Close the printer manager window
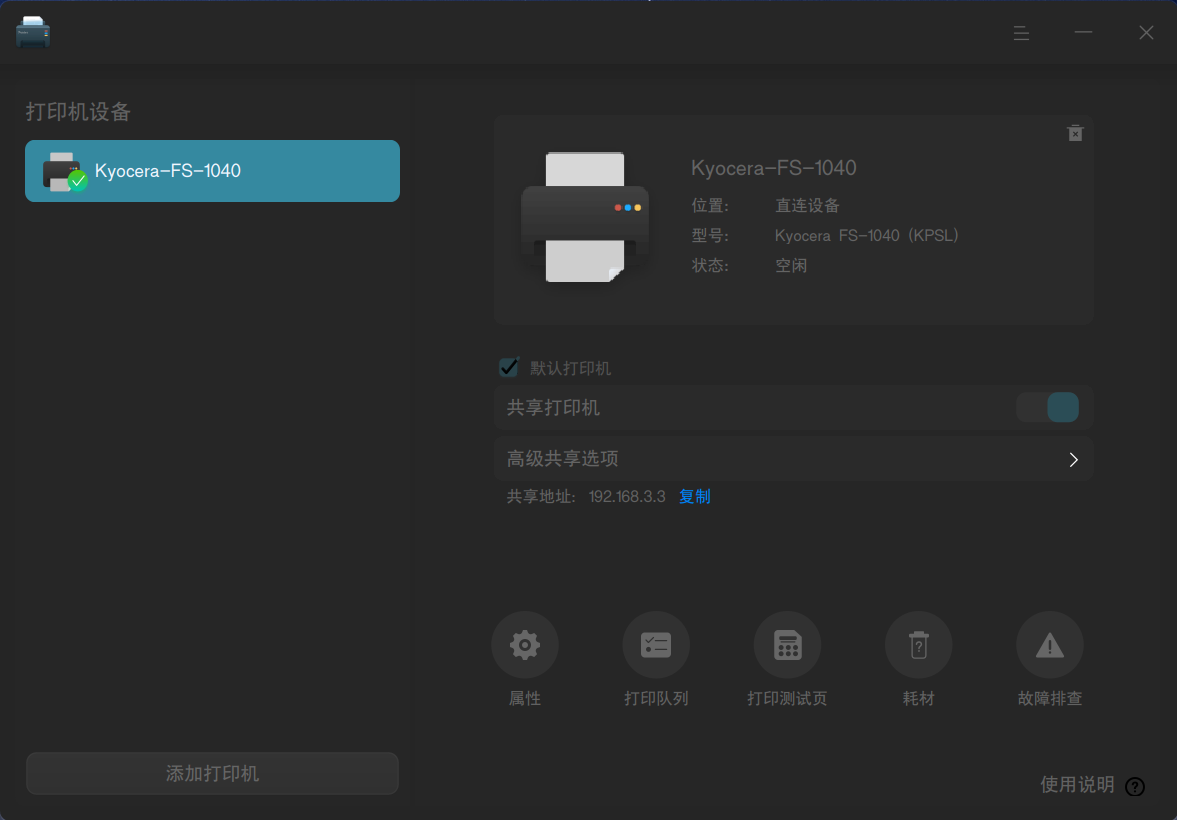1177x820 pixels. (x=1146, y=33)
